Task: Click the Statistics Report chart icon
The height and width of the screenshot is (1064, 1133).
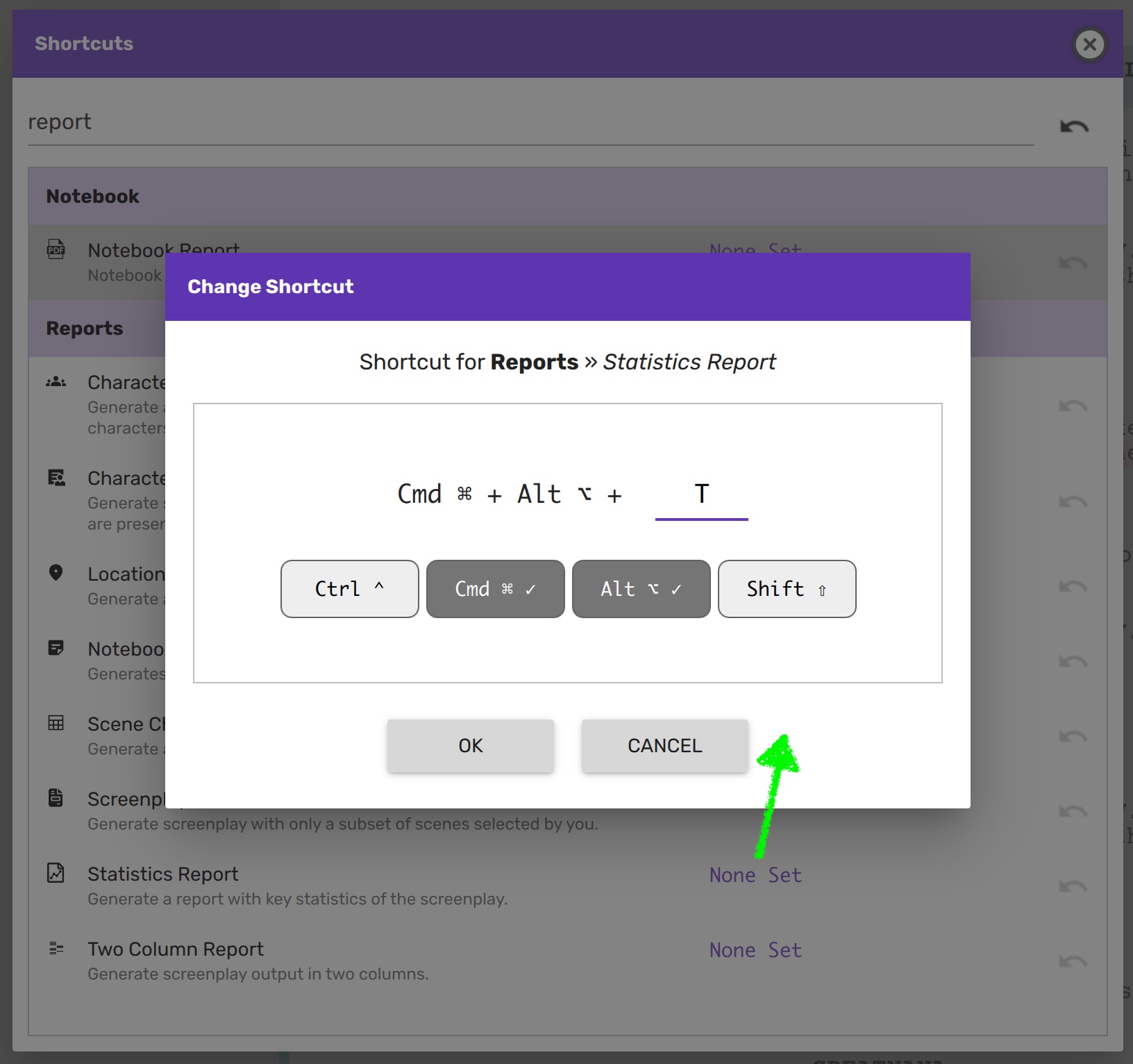Action: coord(56,873)
